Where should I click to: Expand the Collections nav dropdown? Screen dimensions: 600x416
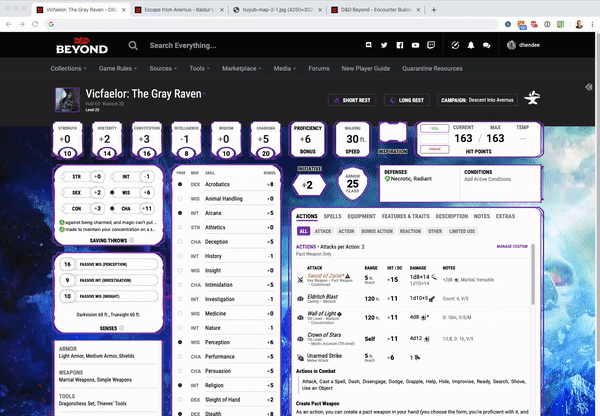(x=68, y=69)
